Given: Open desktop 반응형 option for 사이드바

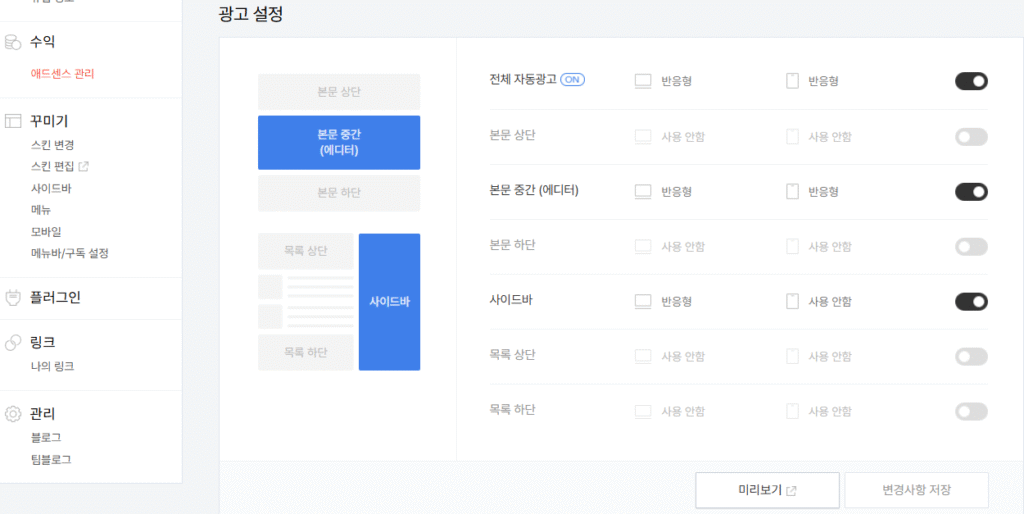Looking at the screenshot, I should click(677, 302).
